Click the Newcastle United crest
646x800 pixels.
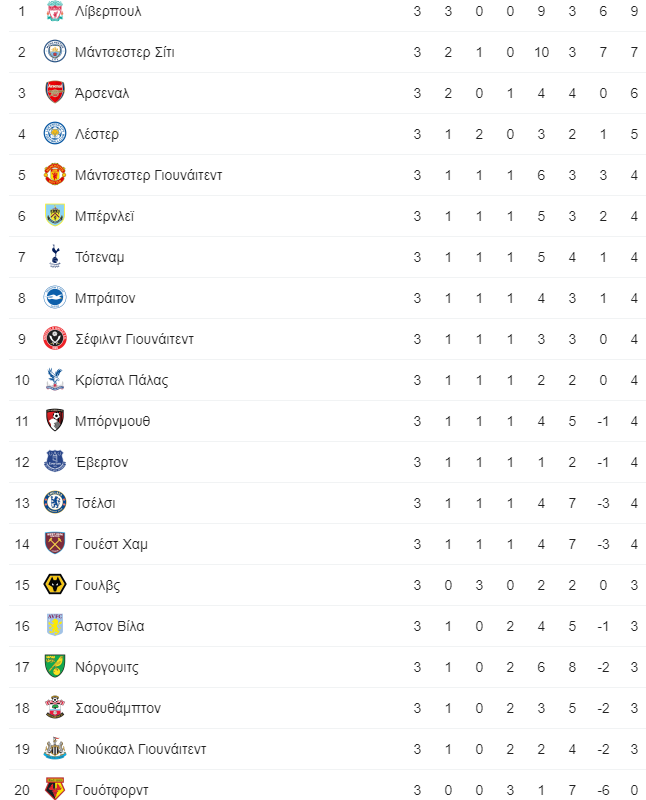pos(55,748)
